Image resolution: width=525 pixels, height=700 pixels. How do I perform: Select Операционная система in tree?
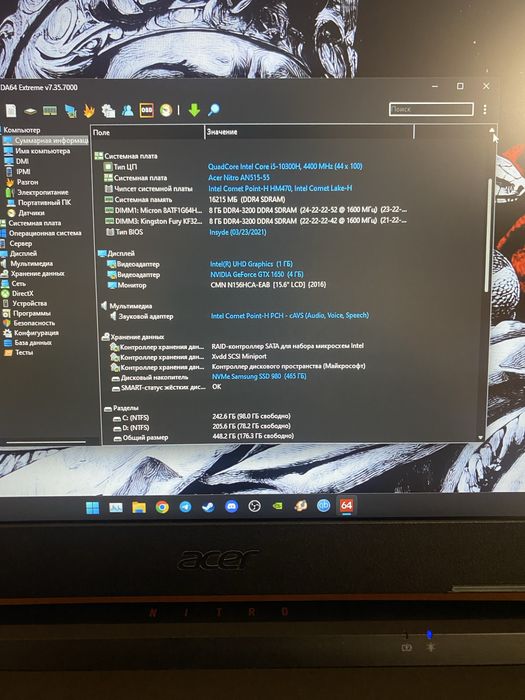point(41,233)
